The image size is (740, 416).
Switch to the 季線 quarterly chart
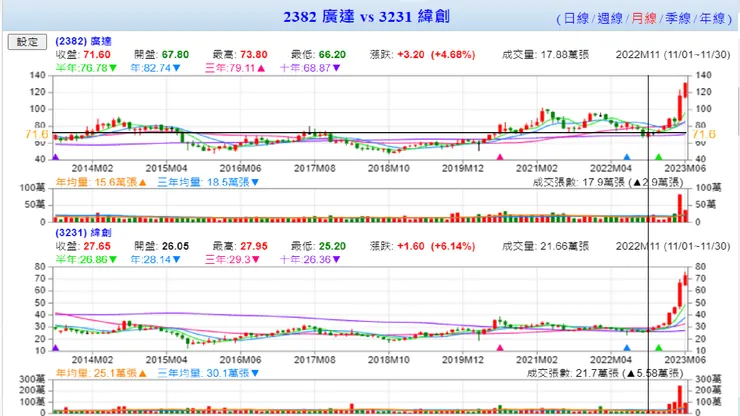[678, 18]
